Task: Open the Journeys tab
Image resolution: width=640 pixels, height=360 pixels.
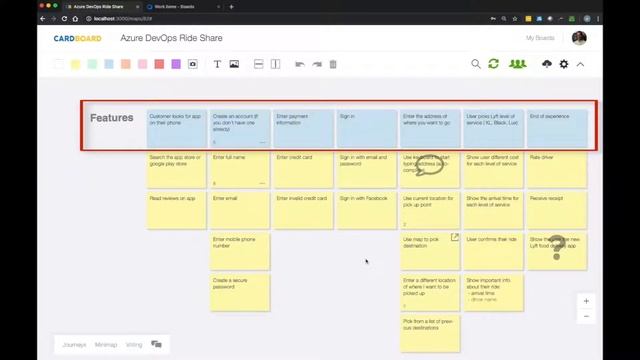Action: tap(74, 345)
